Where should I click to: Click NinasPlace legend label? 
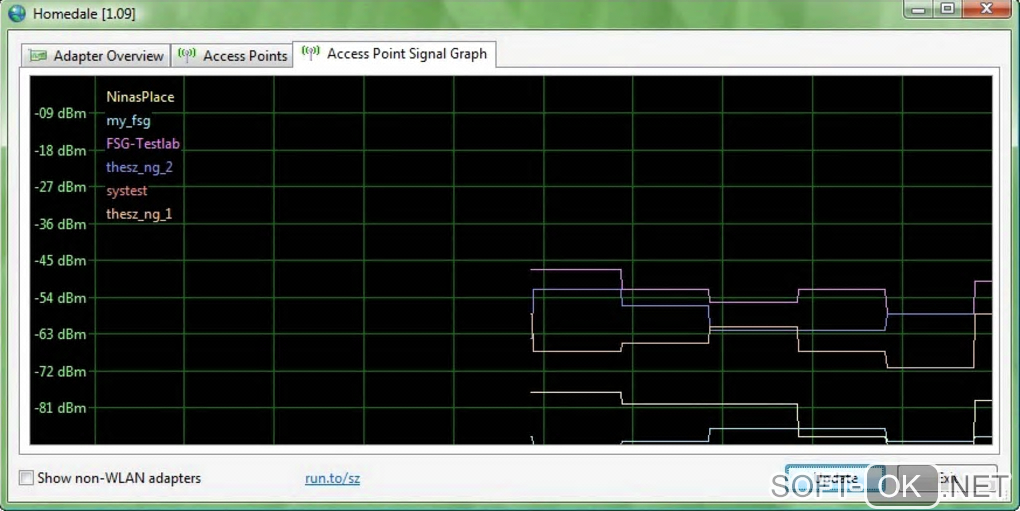[x=141, y=97]
